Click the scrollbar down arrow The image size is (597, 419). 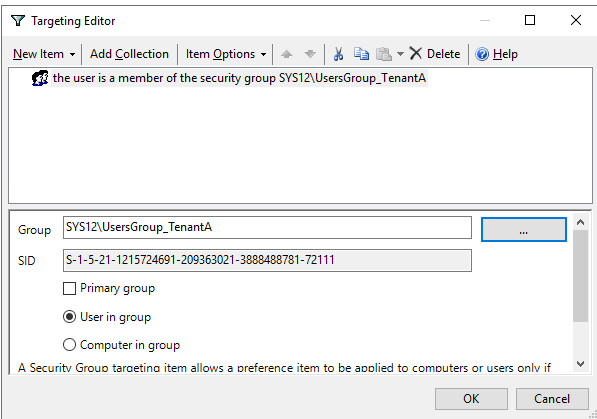(x=580, y=364)
